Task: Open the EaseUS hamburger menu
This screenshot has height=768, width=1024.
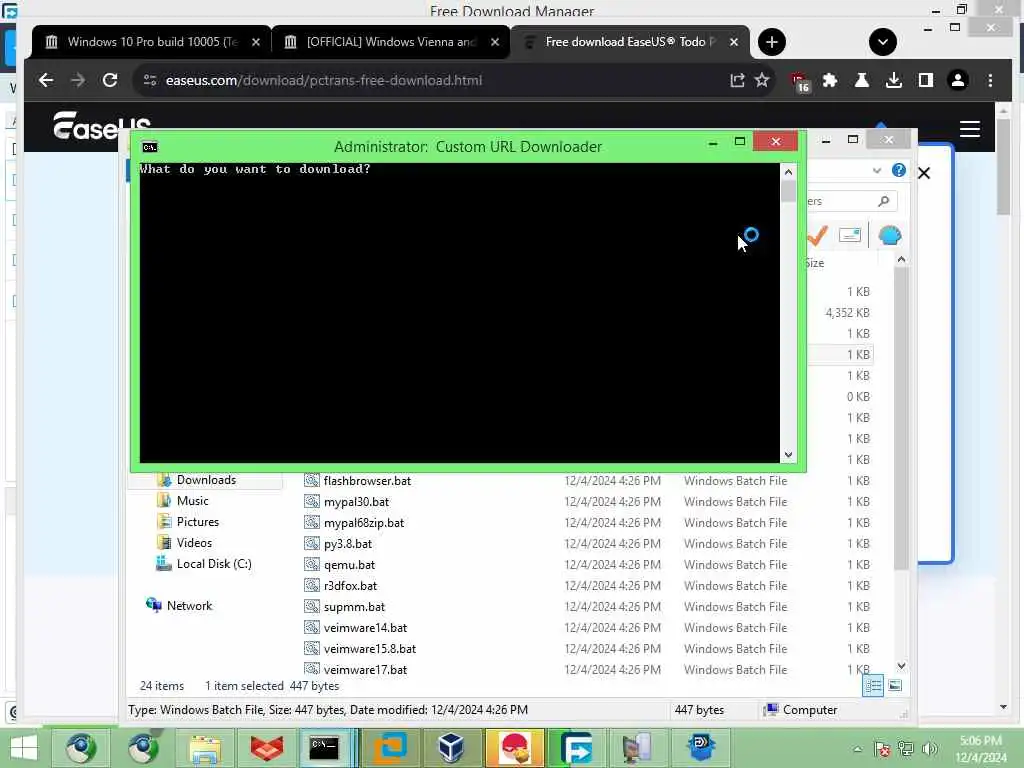Action: point(969,129)
